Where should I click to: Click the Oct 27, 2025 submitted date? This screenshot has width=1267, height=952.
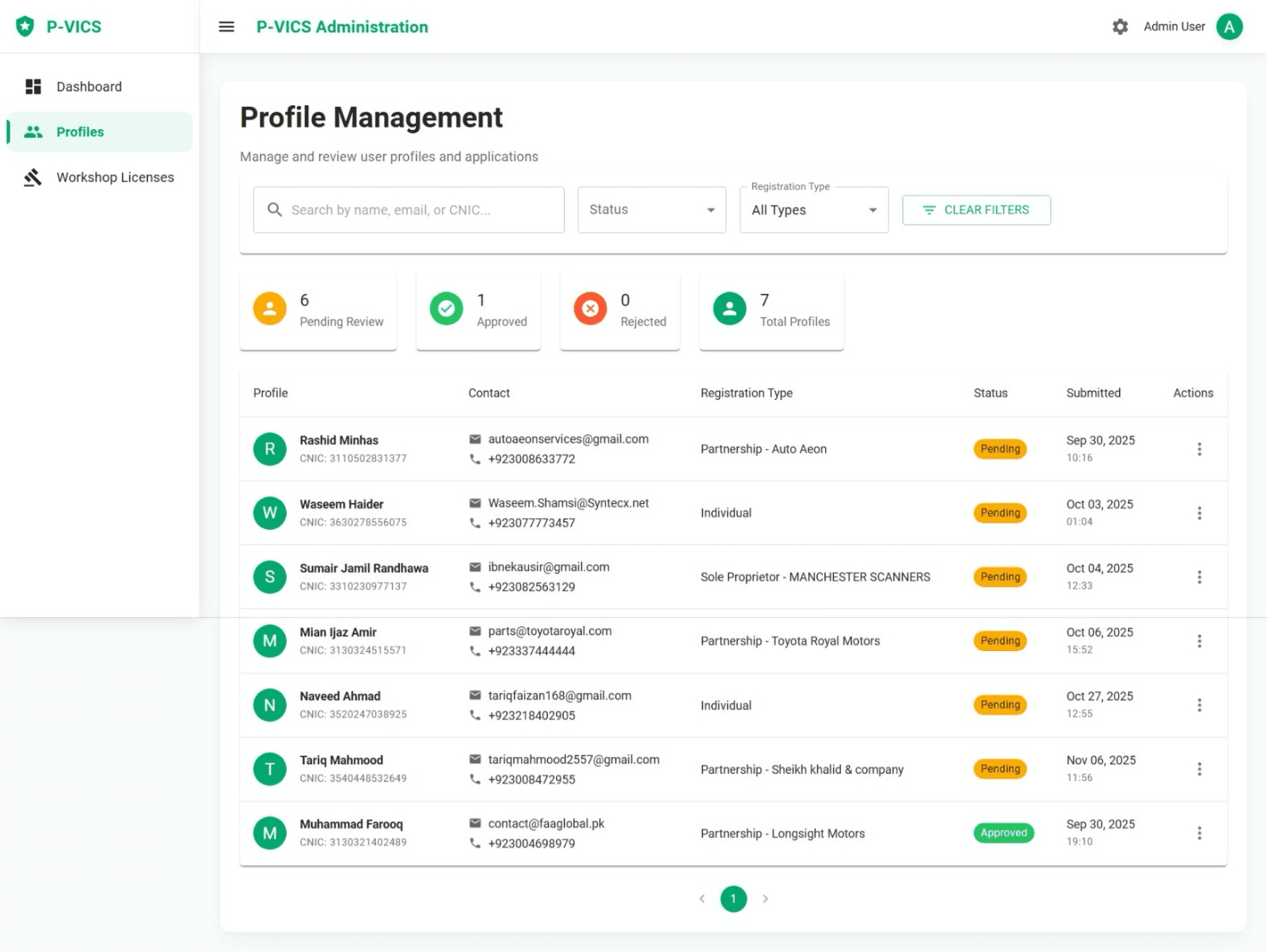point(1100,696)
